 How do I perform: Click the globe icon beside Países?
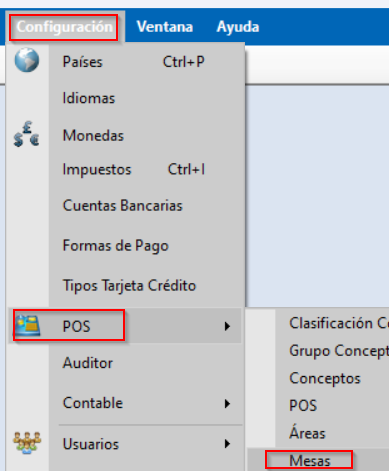(27, 60)
